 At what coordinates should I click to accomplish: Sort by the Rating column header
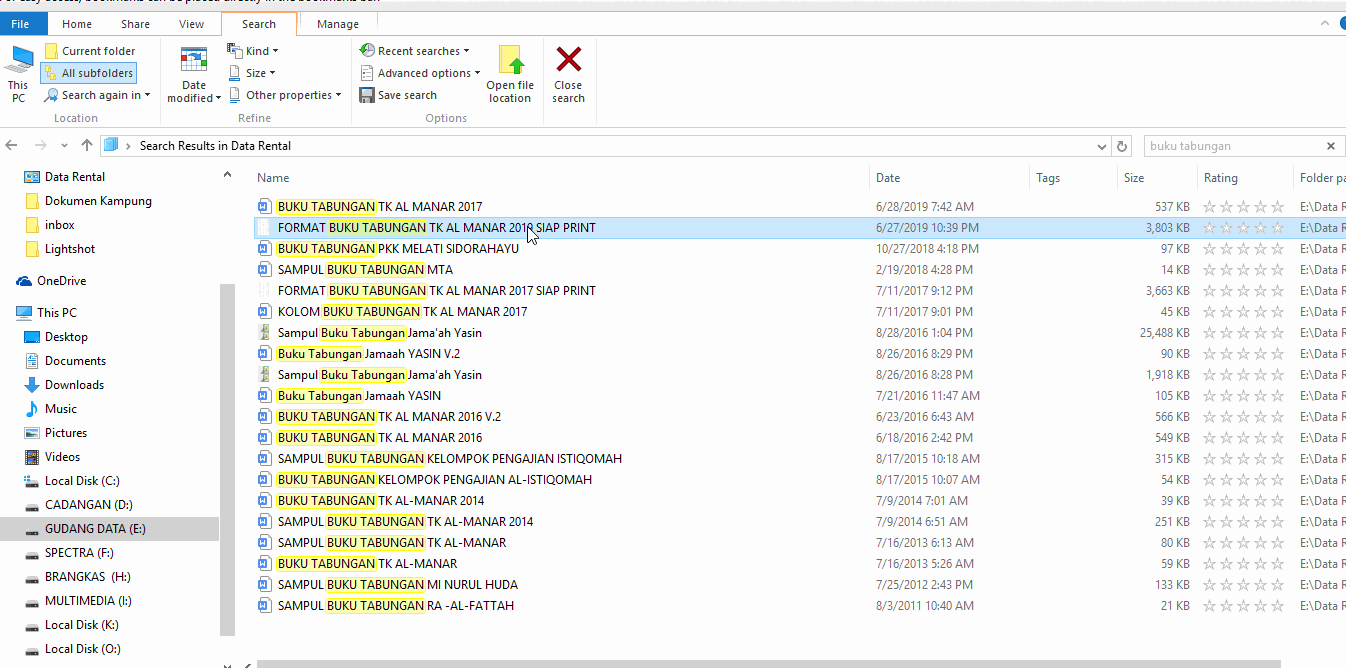click(x=1221, y=178)
